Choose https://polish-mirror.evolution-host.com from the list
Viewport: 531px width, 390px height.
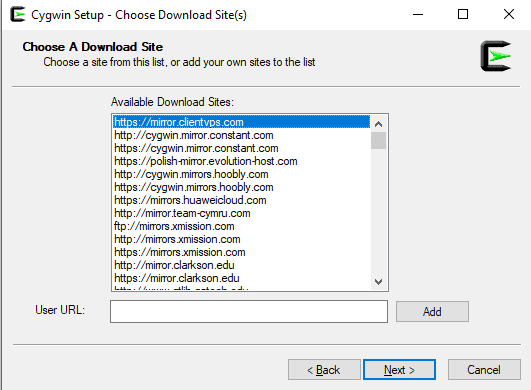[241, 161]
